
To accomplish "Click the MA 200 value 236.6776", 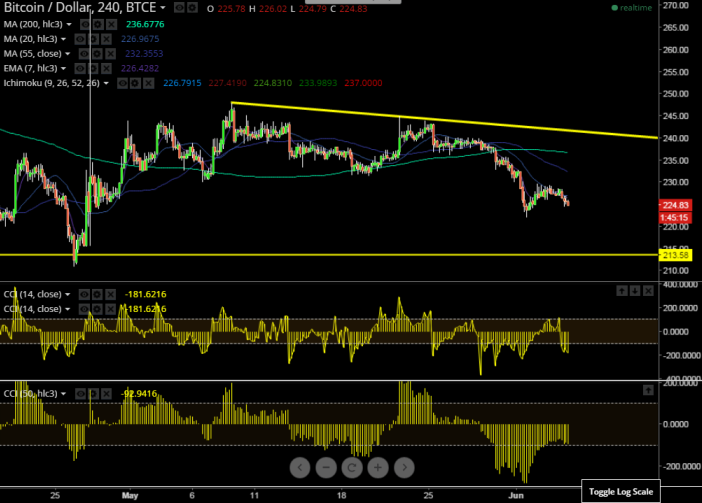I will pyautogui.click(x=145, y=24).
